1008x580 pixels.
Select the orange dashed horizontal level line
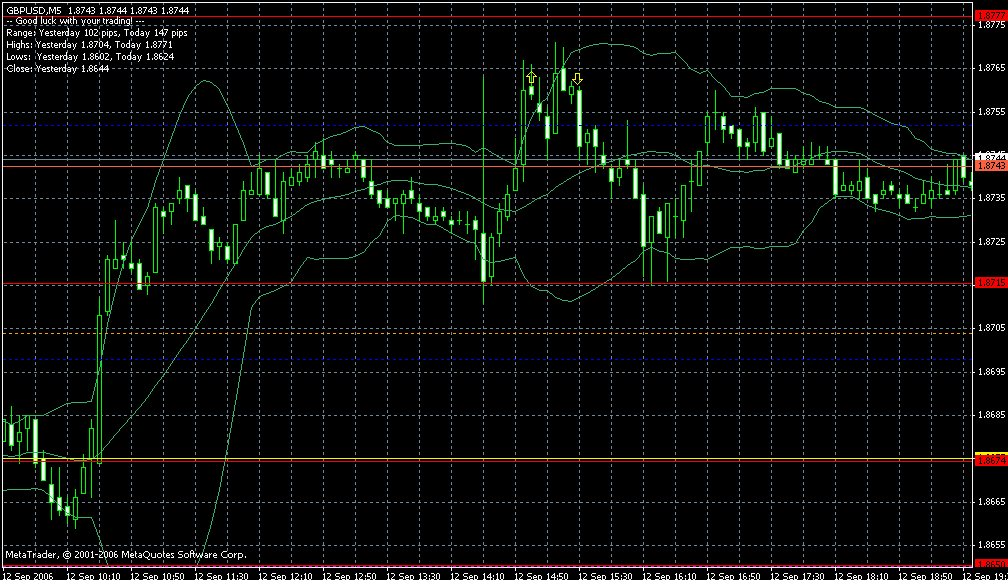tap(487, 333)
